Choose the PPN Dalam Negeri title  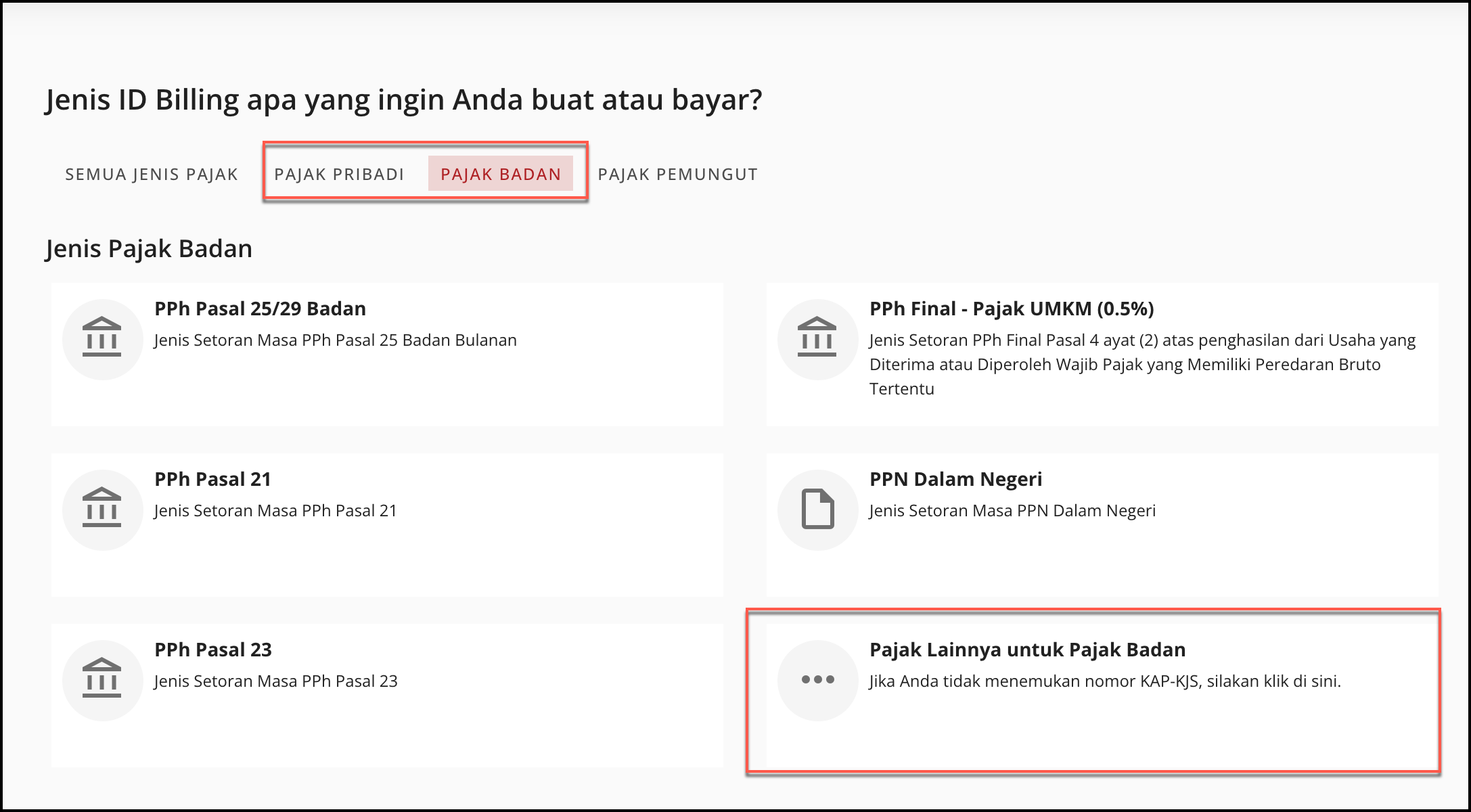[955, 479]
